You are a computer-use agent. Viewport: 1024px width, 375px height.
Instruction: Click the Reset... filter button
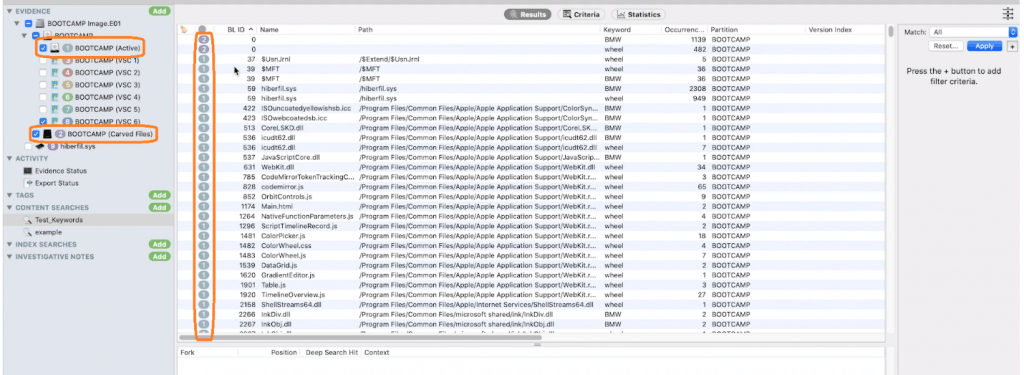tap(945, 46)
